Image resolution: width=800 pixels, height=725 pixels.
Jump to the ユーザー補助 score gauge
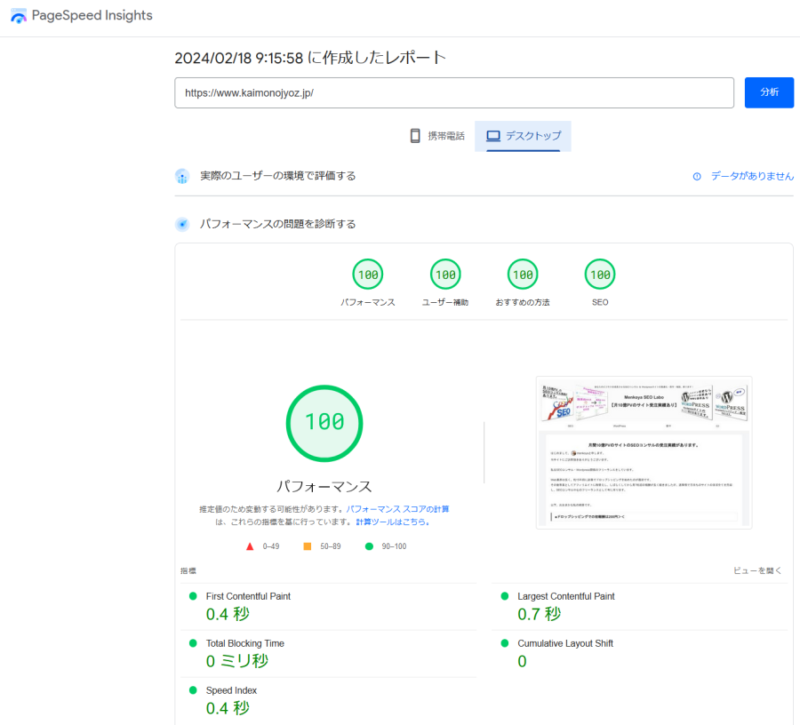click(445, 274)
